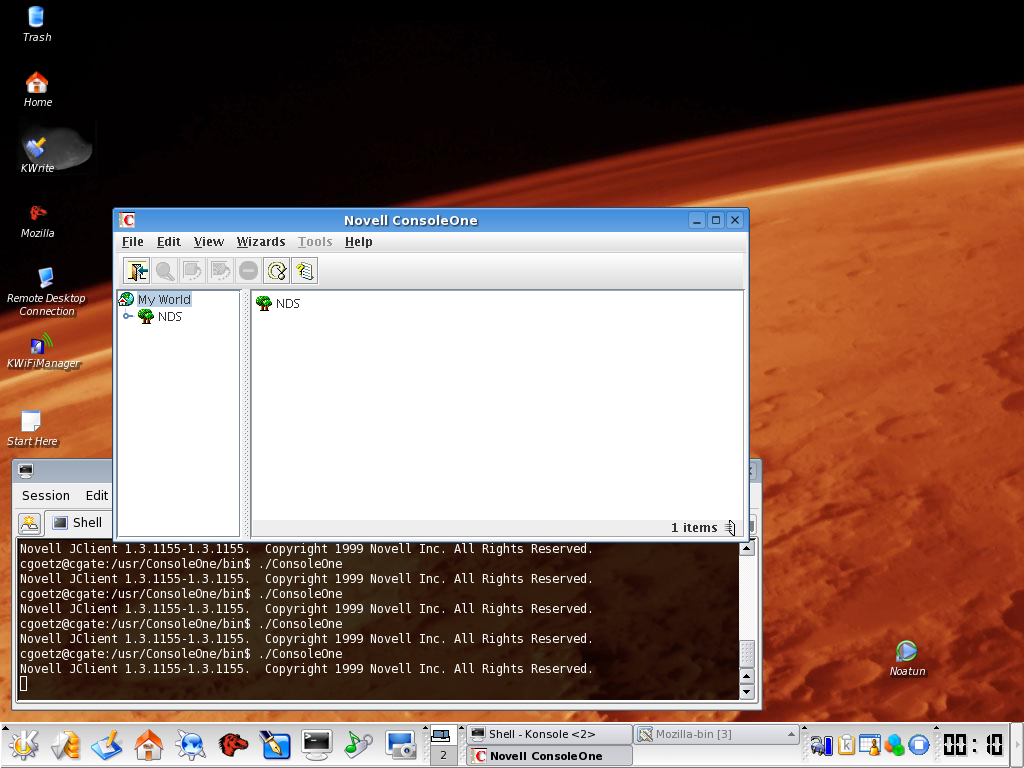Click the '1 items' status bar text

pyautogui.click(x=694, y=528)
